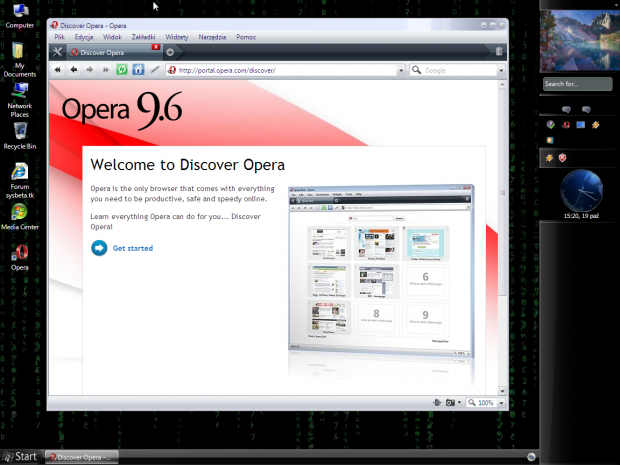Go to Home page icon

(x=138, y=70)
